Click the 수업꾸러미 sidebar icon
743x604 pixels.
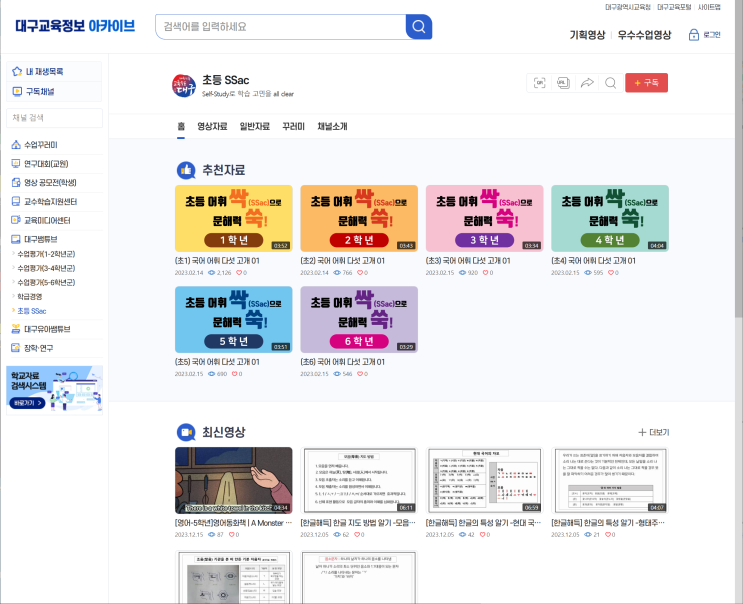(16, 145)
